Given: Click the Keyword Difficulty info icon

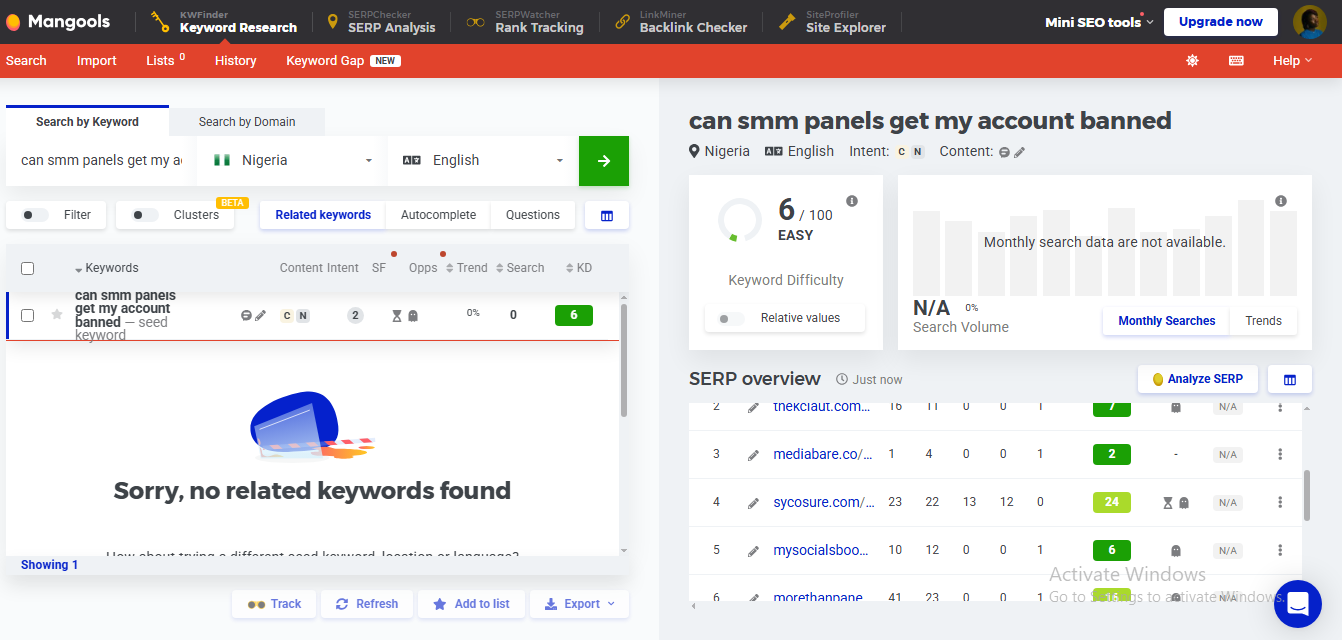Looking at the screenshot, I should click(x=852, y=201).
